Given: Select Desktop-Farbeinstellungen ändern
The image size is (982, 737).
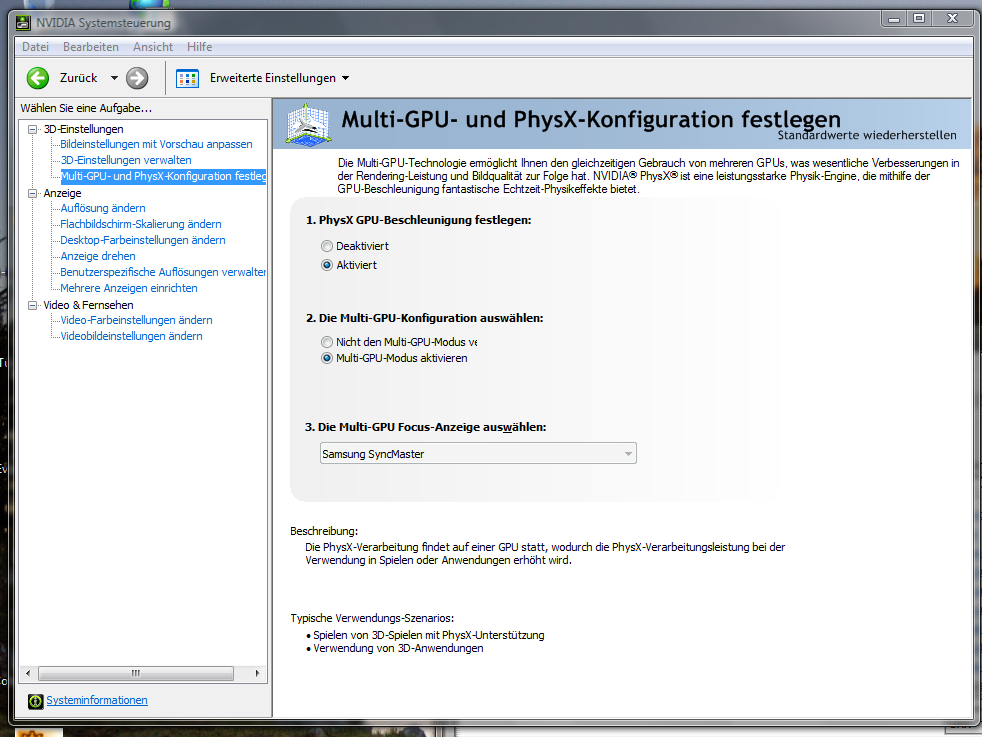Looking at the screenshot, I should pos(142,240).
